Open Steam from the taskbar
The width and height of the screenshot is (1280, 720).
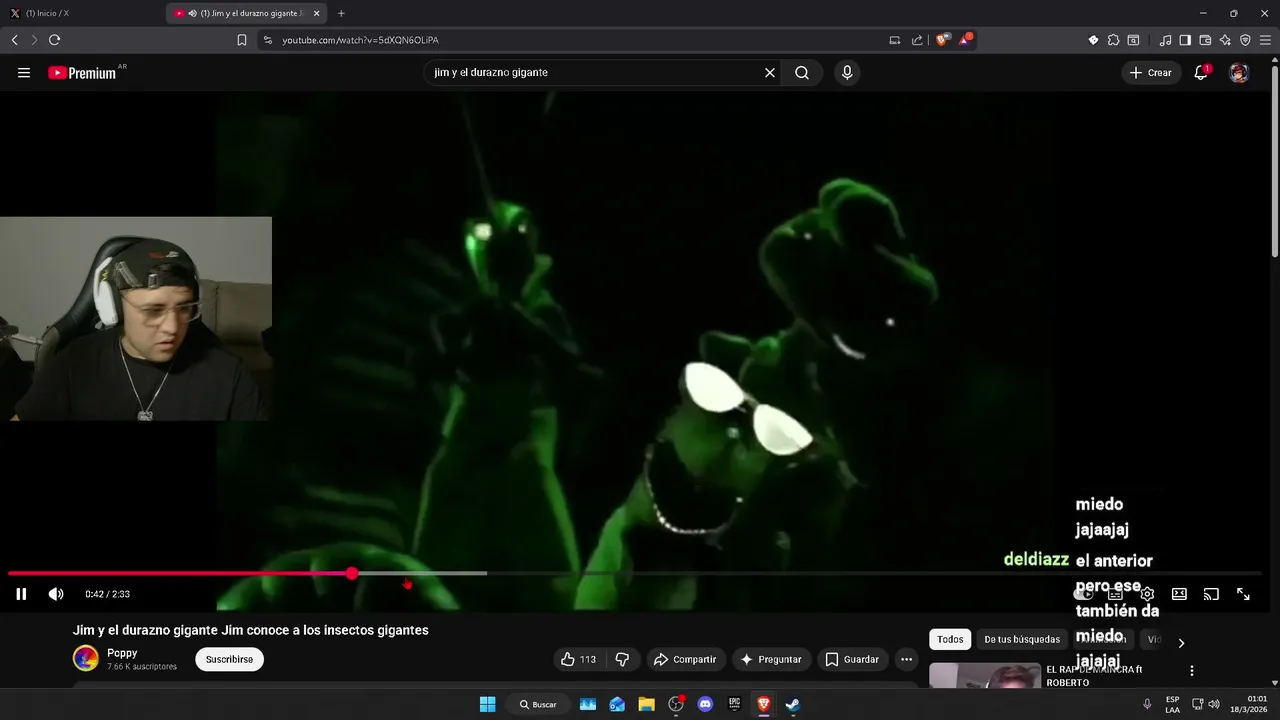coord(792,704)
